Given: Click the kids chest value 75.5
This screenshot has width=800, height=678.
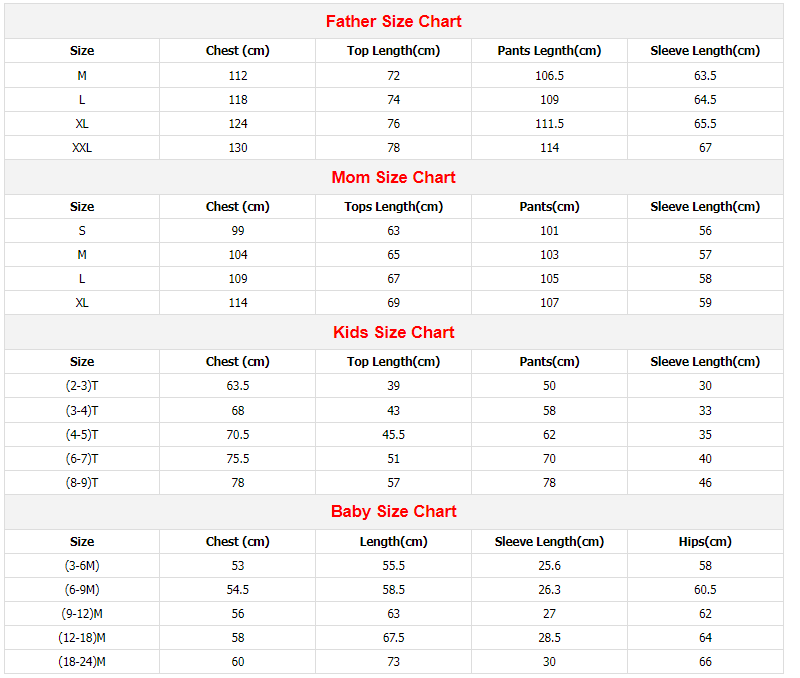Looking at the screenshot, I should coord(238,458).
